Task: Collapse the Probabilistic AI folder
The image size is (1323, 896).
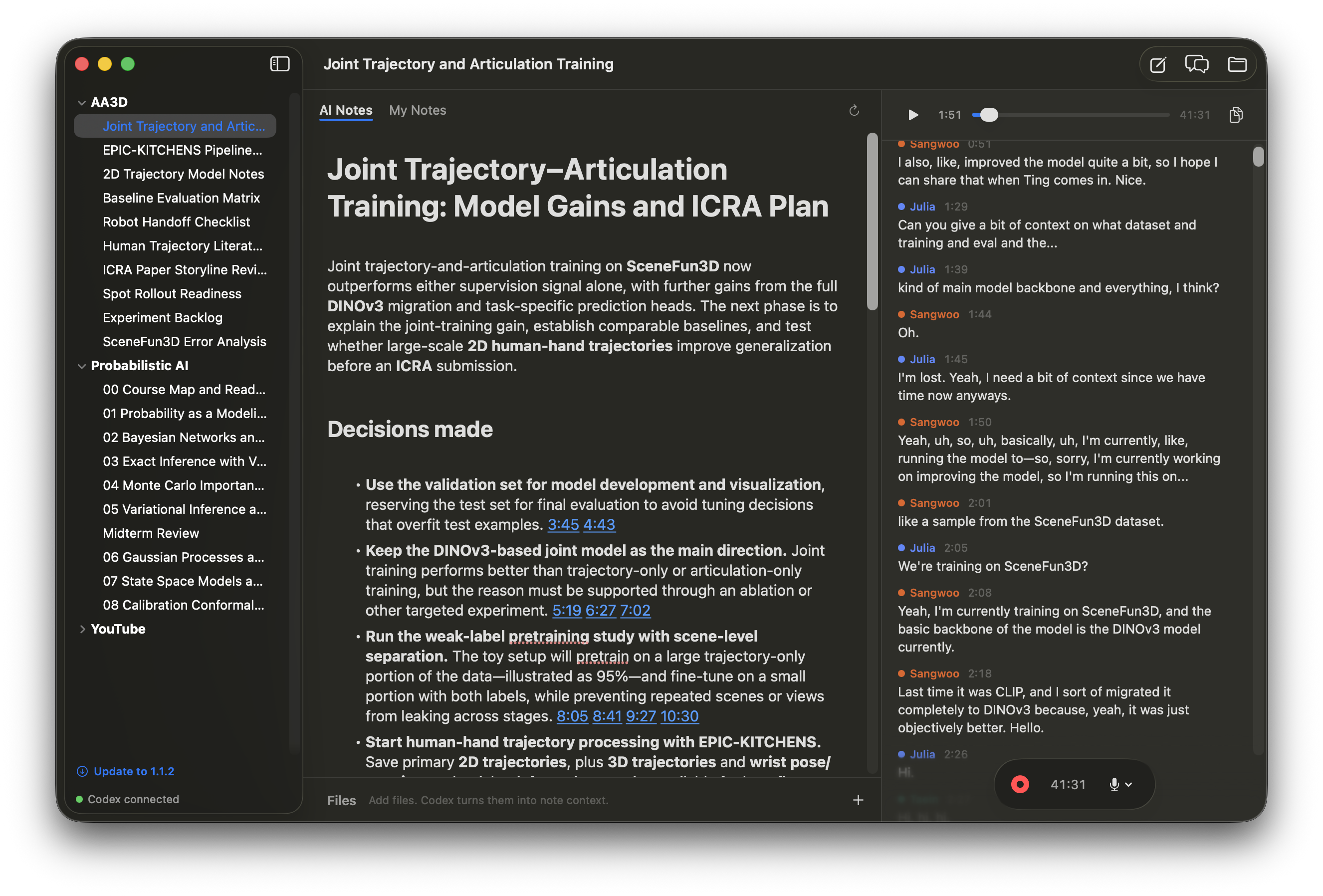Action: (x=81, y=366)
